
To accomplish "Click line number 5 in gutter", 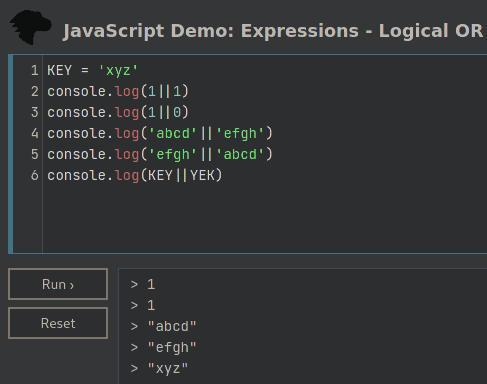I will point(35,154).
